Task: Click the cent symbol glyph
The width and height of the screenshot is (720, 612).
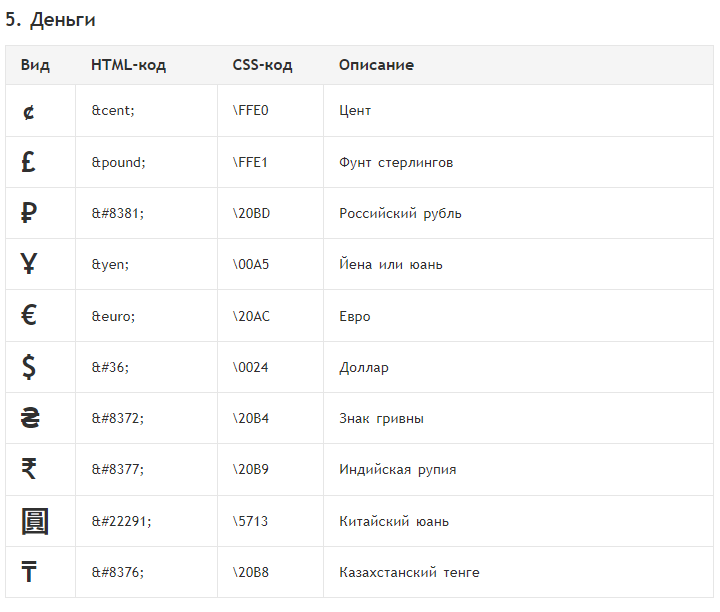Action: click(x=28, y=112)
